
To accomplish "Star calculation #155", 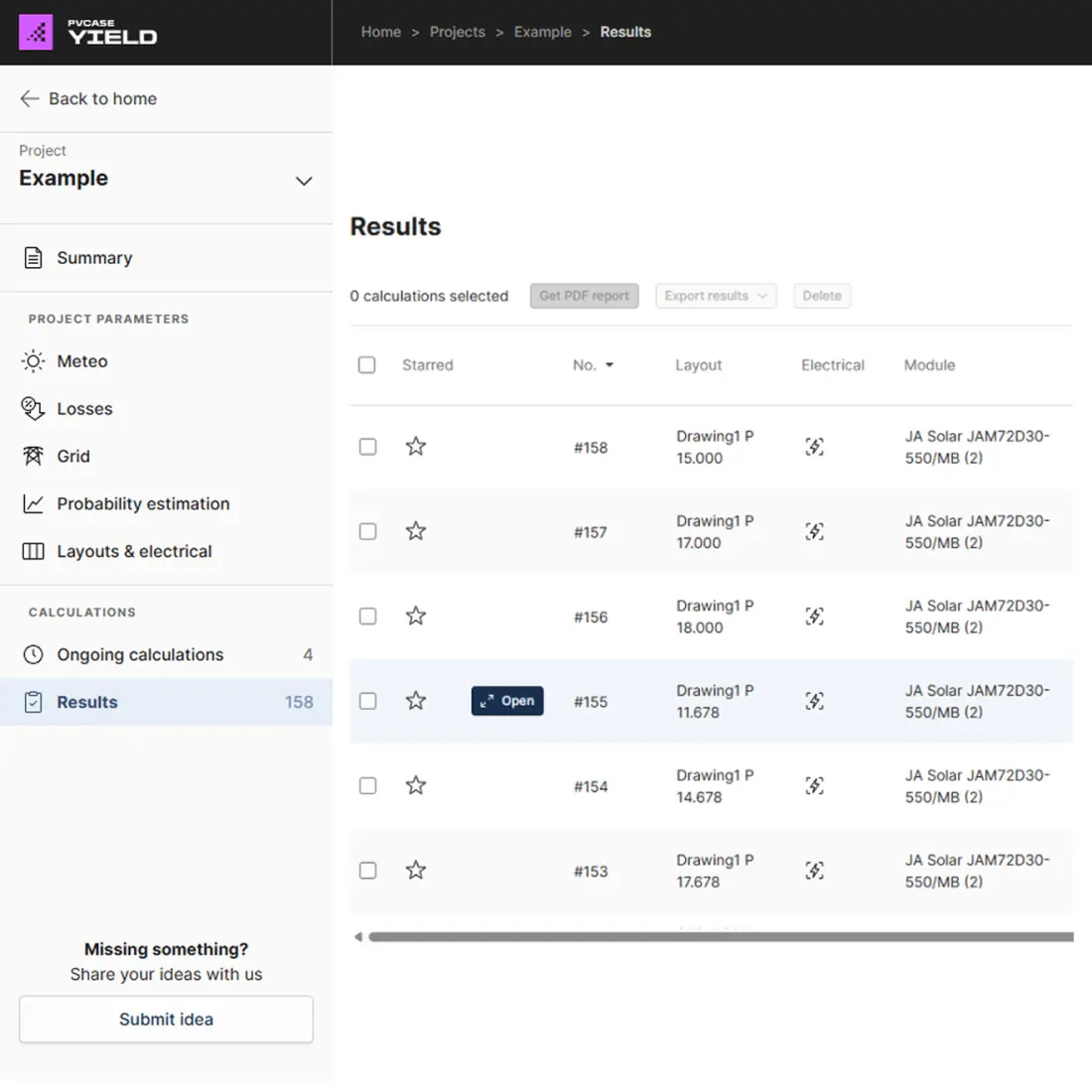I will pyautogui.click(x=416, y=701).
